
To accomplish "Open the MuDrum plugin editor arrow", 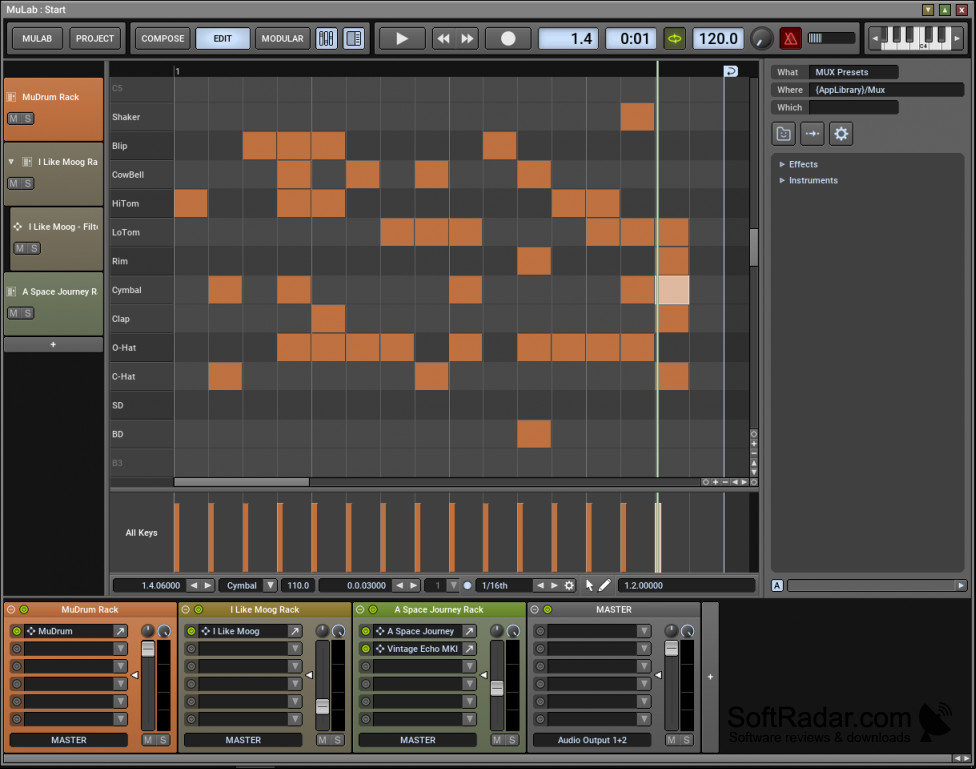I will coord(120,631).
